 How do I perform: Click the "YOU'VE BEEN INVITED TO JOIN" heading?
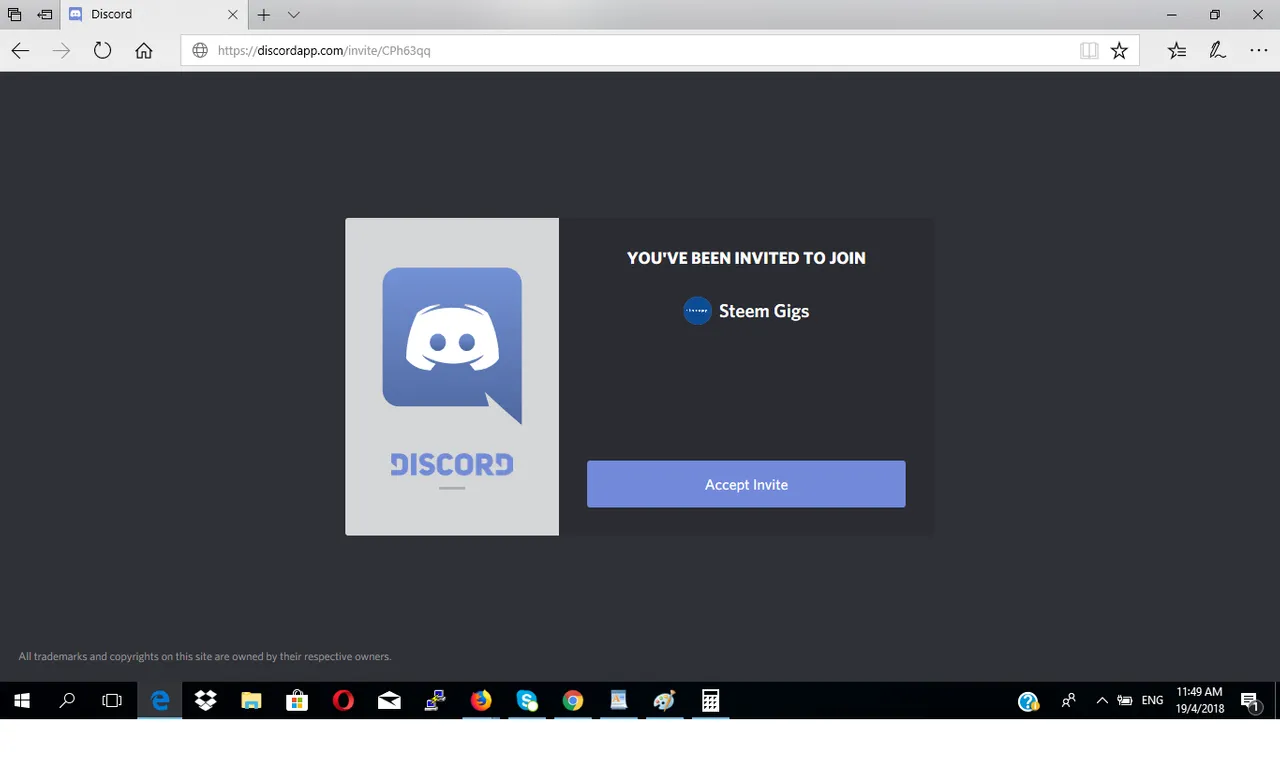point(746,258)
